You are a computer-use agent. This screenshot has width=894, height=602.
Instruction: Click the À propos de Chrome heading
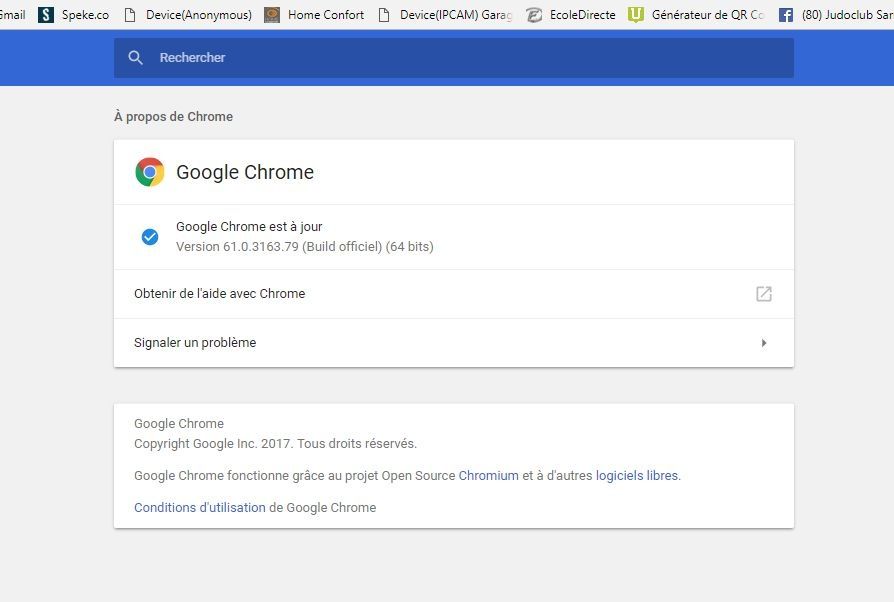tap(173, 116)
